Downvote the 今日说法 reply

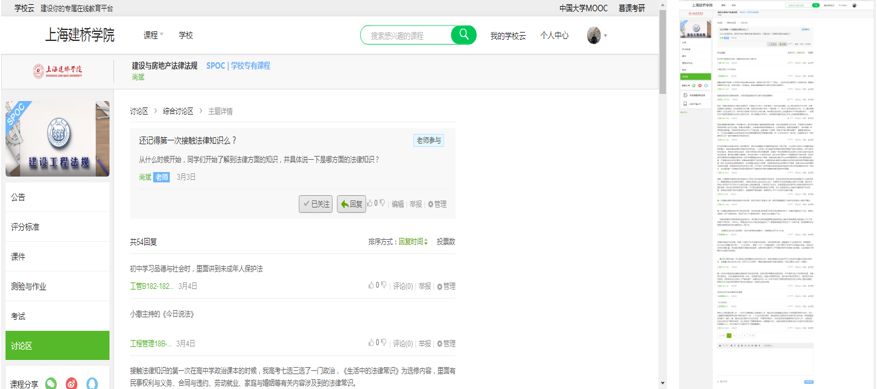383,343
